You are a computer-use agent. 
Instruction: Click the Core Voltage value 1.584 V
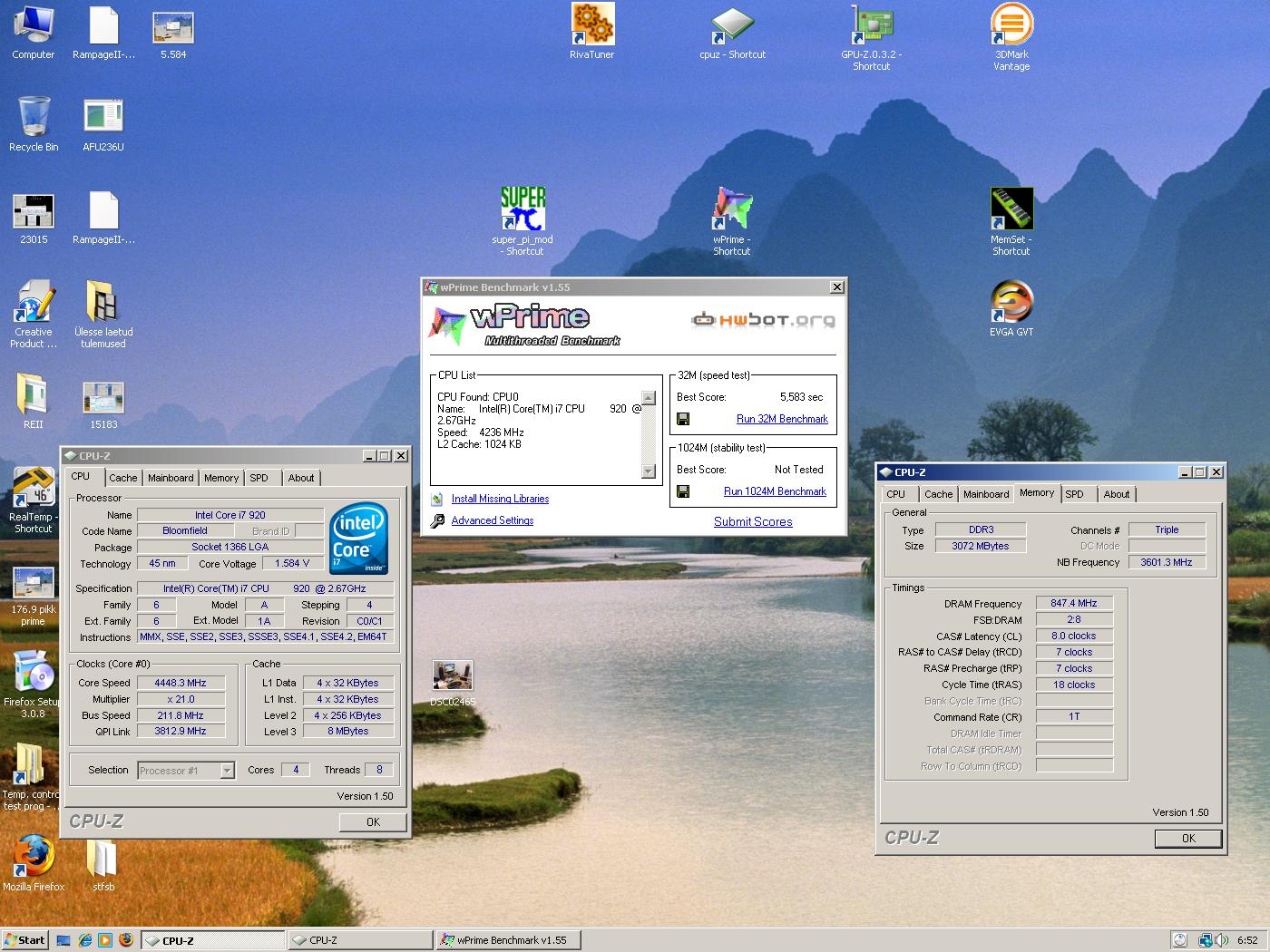coord(291,563)
